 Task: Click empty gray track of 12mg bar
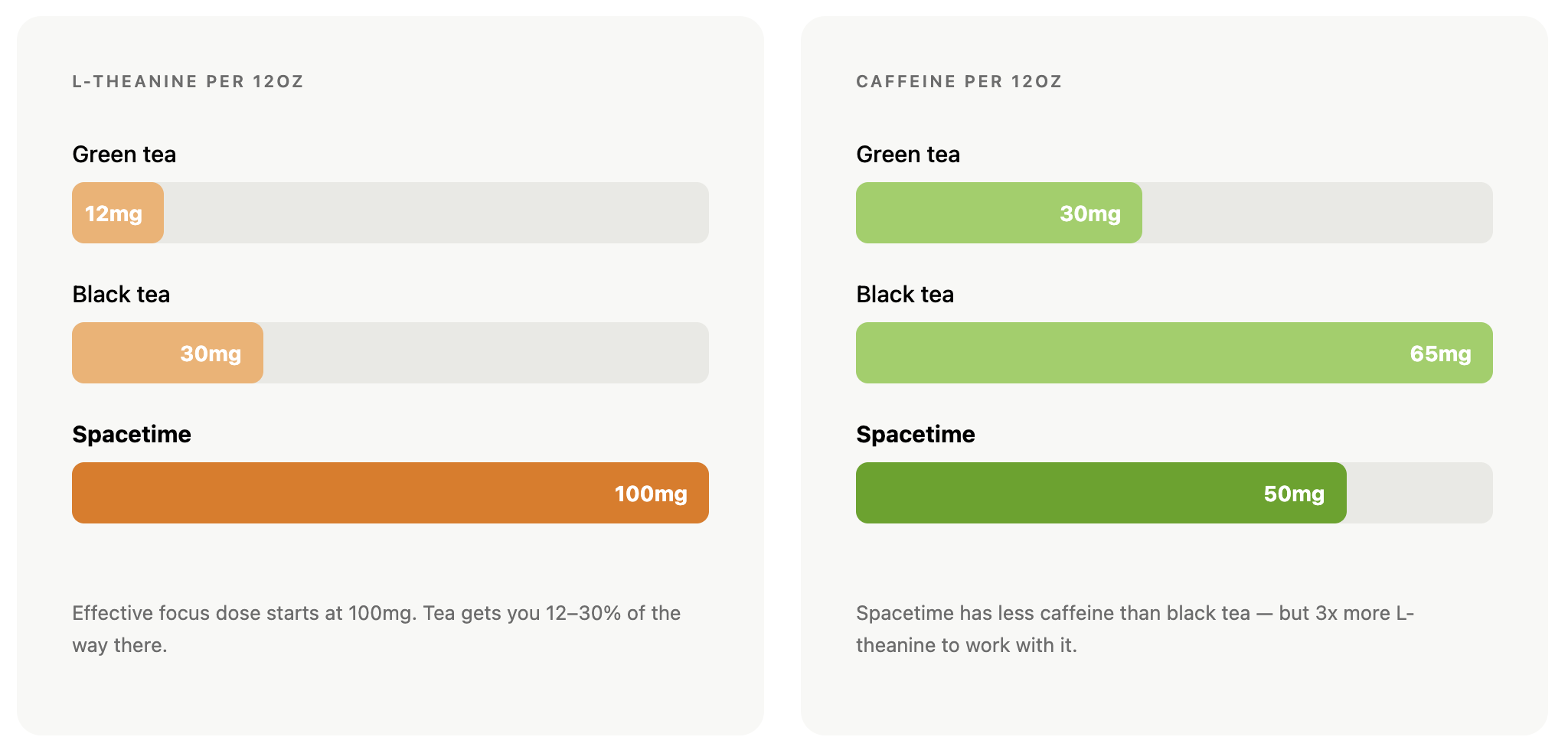[x=436, y=213]
